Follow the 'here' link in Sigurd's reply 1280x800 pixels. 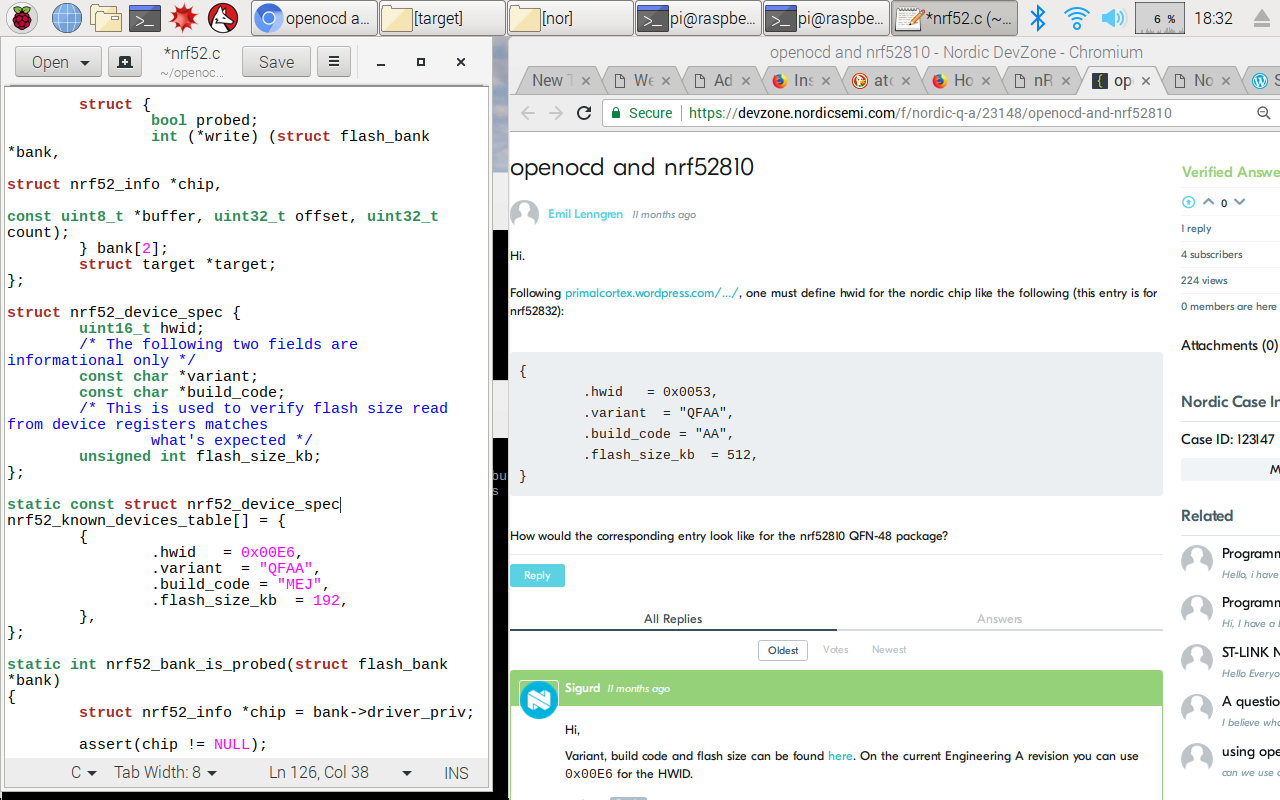(x=840, y=756)
